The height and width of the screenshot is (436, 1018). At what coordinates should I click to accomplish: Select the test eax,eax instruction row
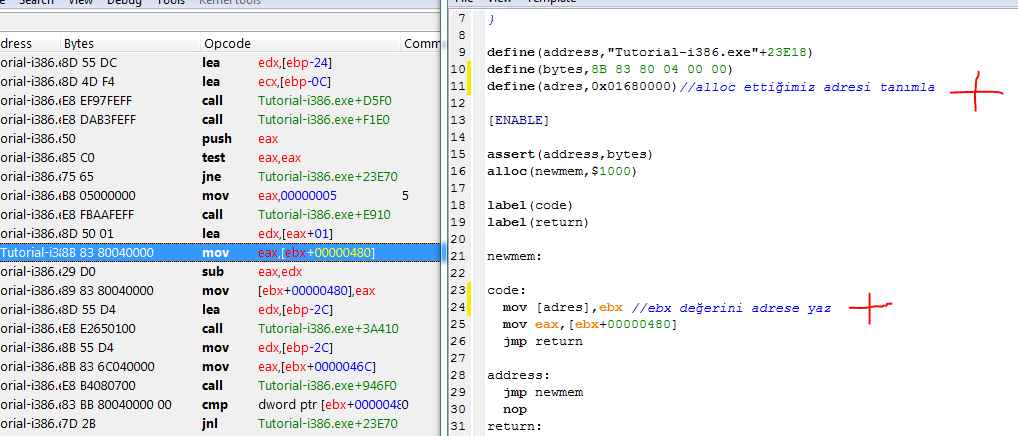point(219,158)
